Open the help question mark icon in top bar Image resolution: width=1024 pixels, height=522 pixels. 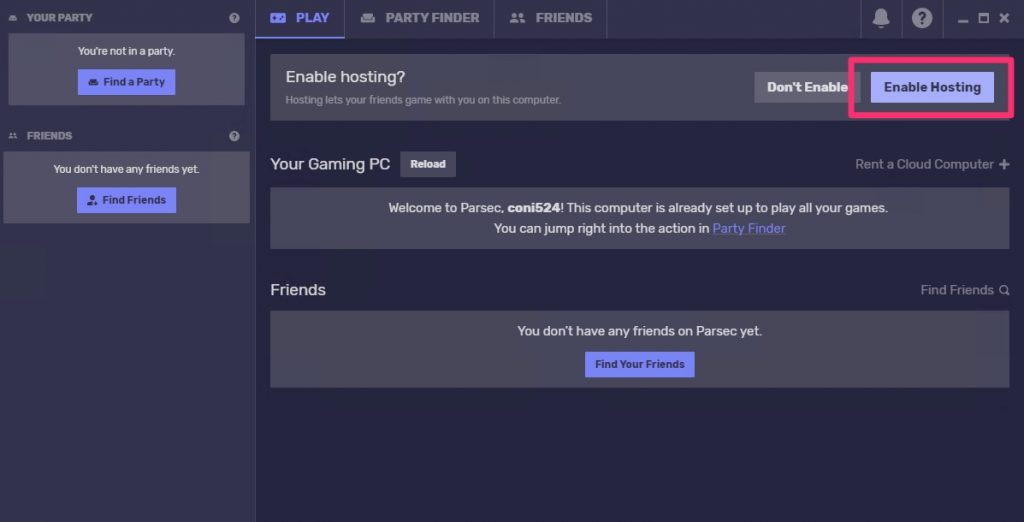(x=922, y=18)
